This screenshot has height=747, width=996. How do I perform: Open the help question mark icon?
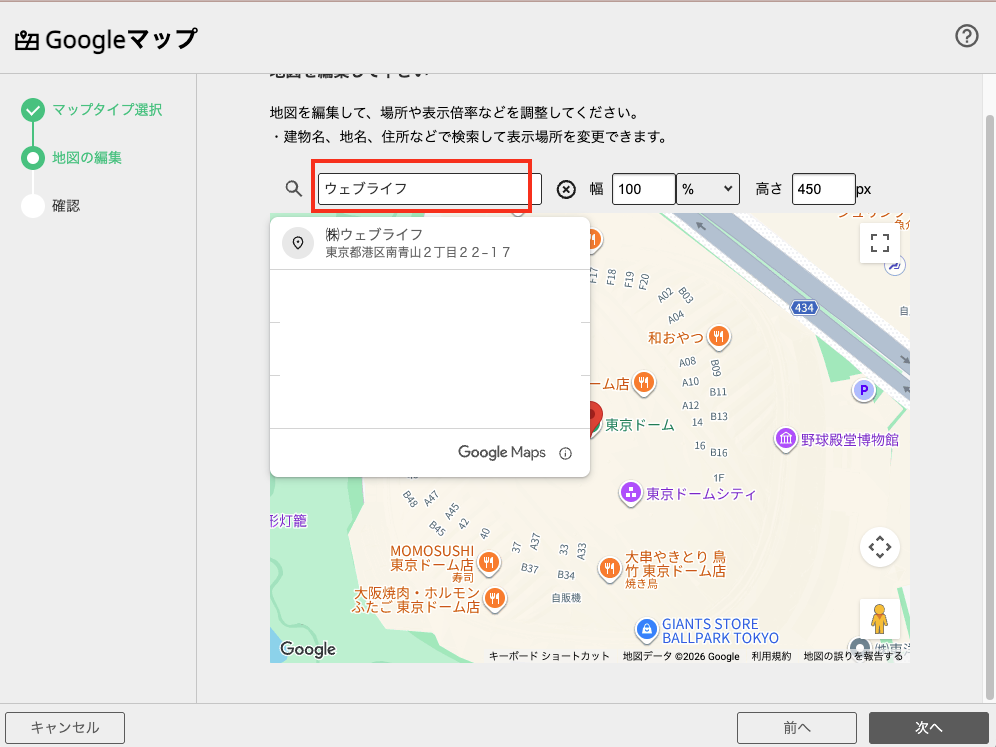click(x=966, y=36)
